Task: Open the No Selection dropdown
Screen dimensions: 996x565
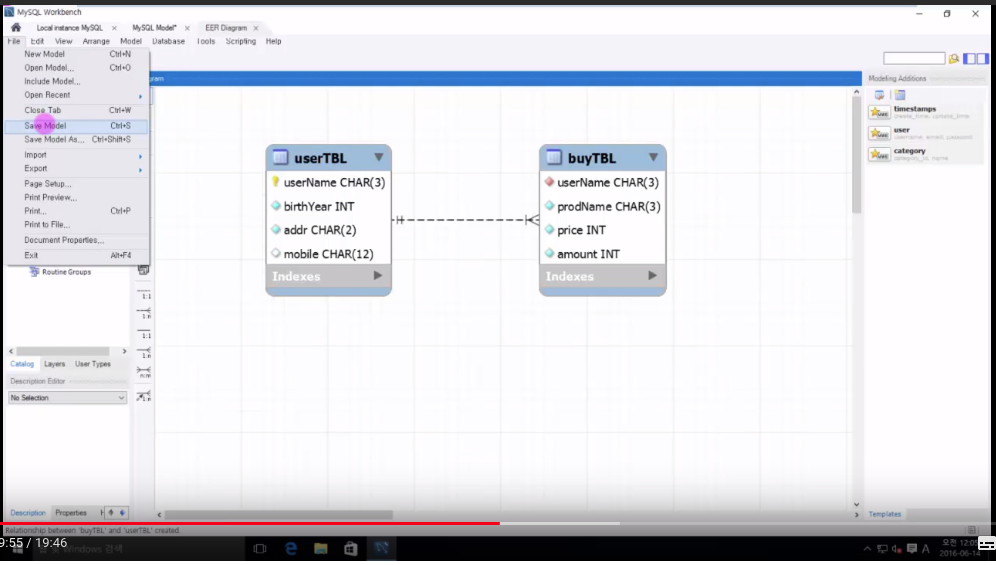Action: 67,398
